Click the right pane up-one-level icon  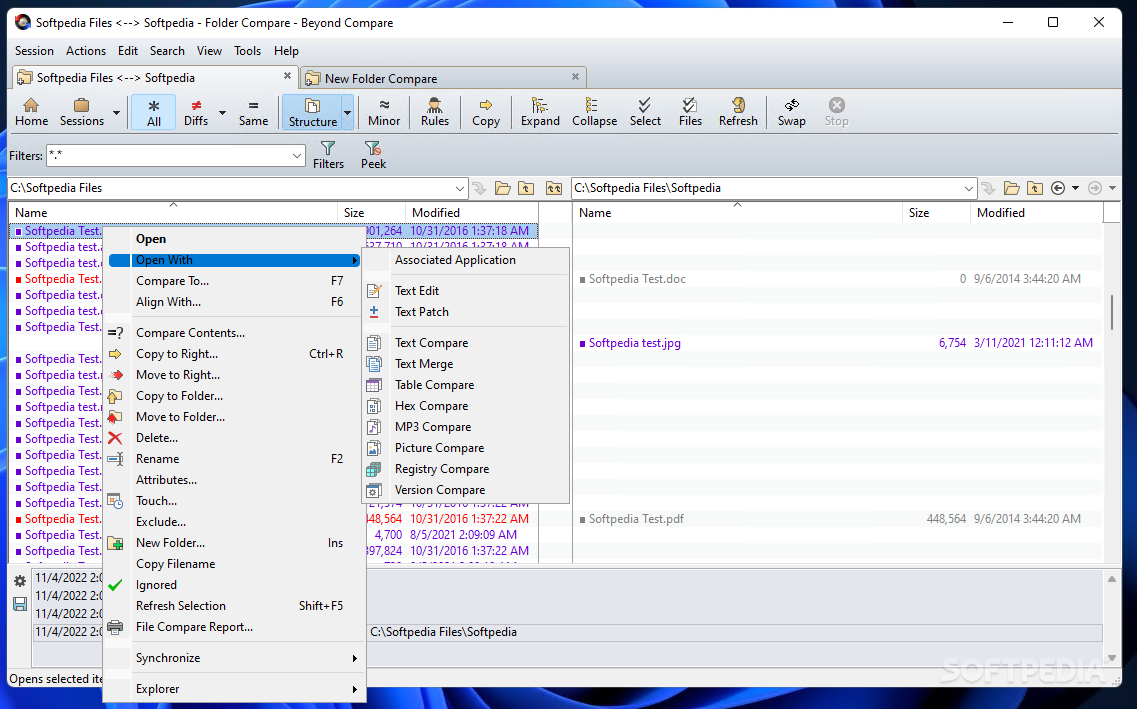[x=1035, y=188]
